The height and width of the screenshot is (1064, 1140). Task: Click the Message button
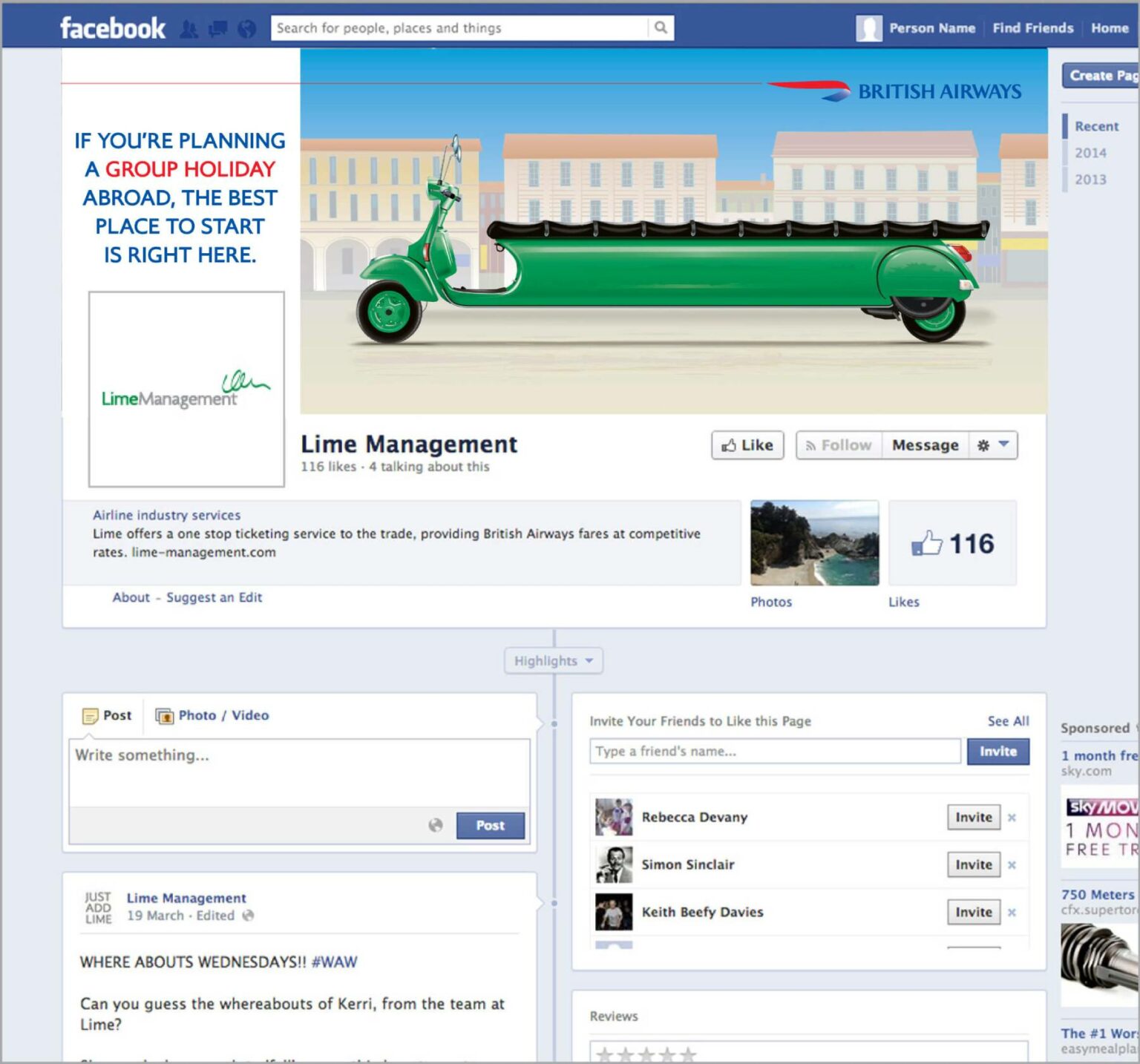tap(925, 445)
